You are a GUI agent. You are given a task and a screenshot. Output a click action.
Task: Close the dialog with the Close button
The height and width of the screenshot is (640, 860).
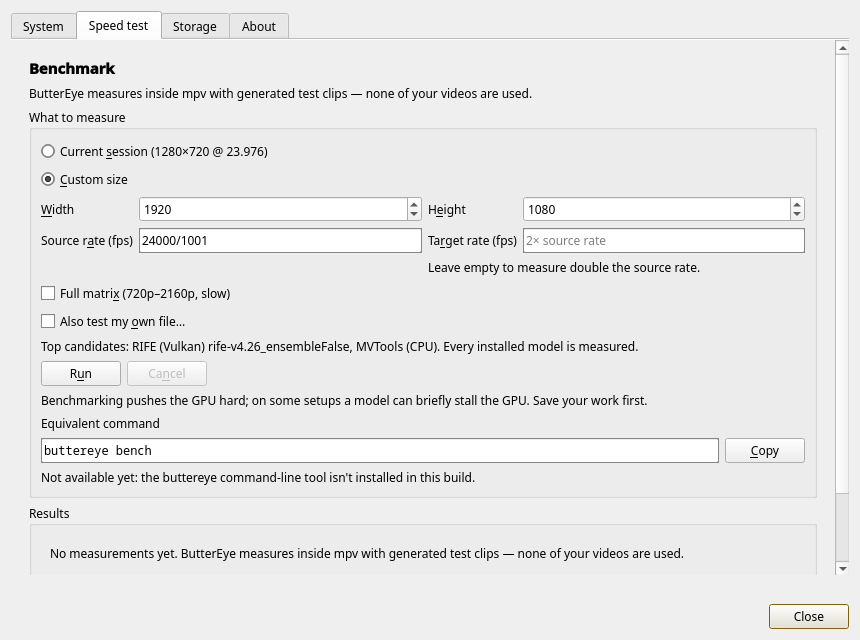[808, 616]
